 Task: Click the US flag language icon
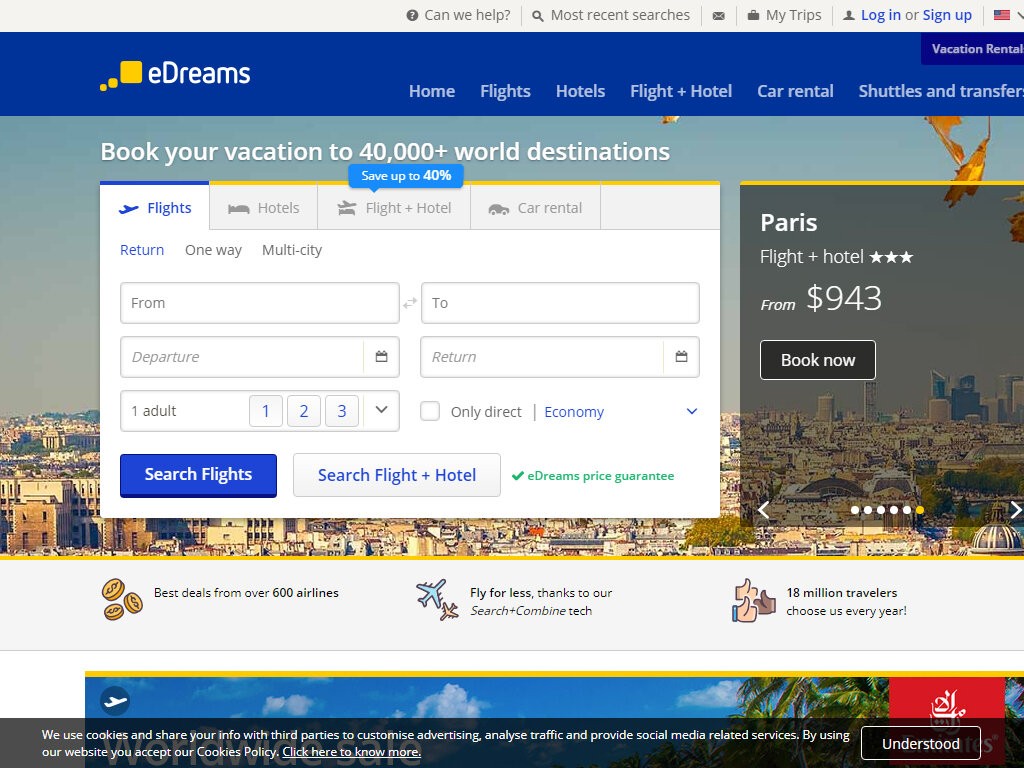[x=1002, y=15]
